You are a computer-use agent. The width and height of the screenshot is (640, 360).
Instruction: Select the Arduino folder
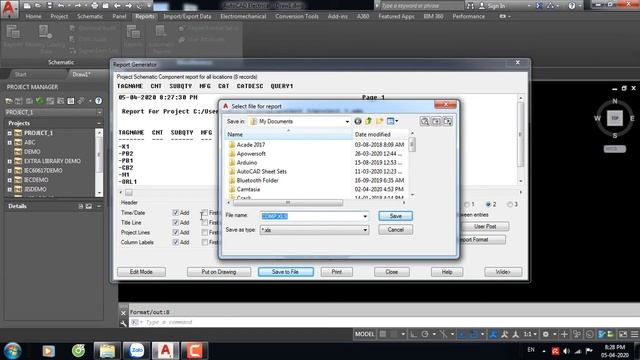tap(247, 163)
